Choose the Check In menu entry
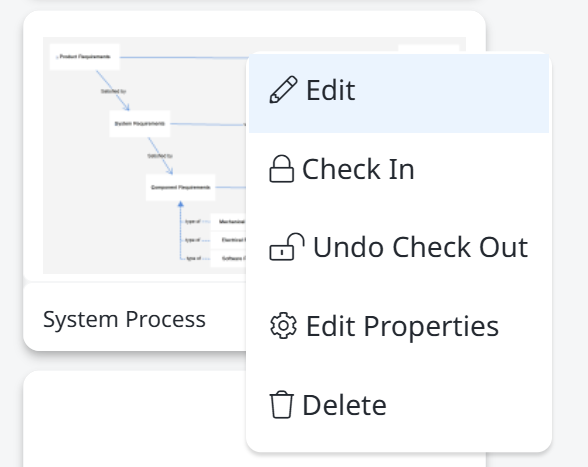This screenshot has width=588, height=467. [x=399, y=169]
